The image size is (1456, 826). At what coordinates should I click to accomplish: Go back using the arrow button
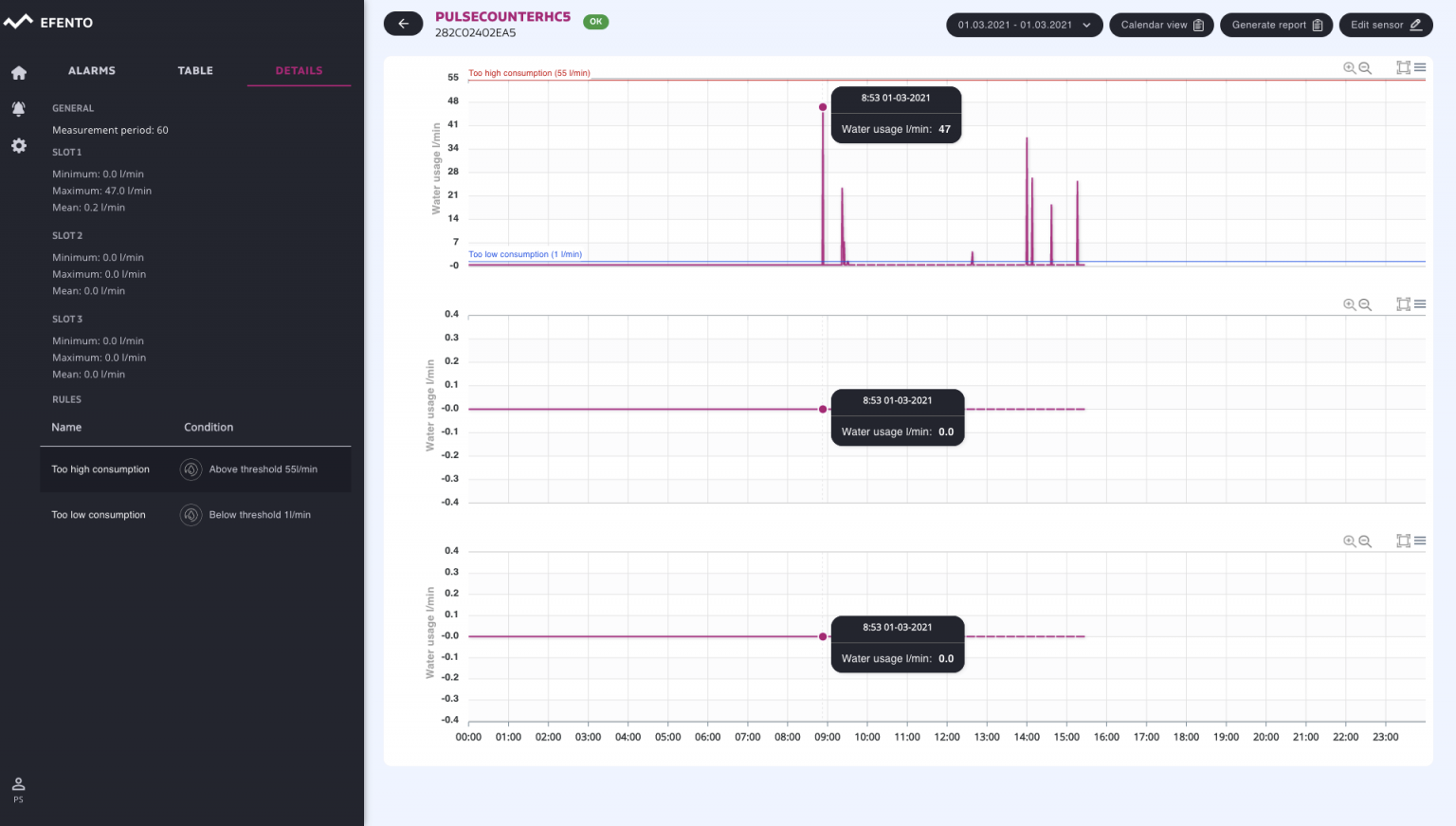(x=403, y=24)
